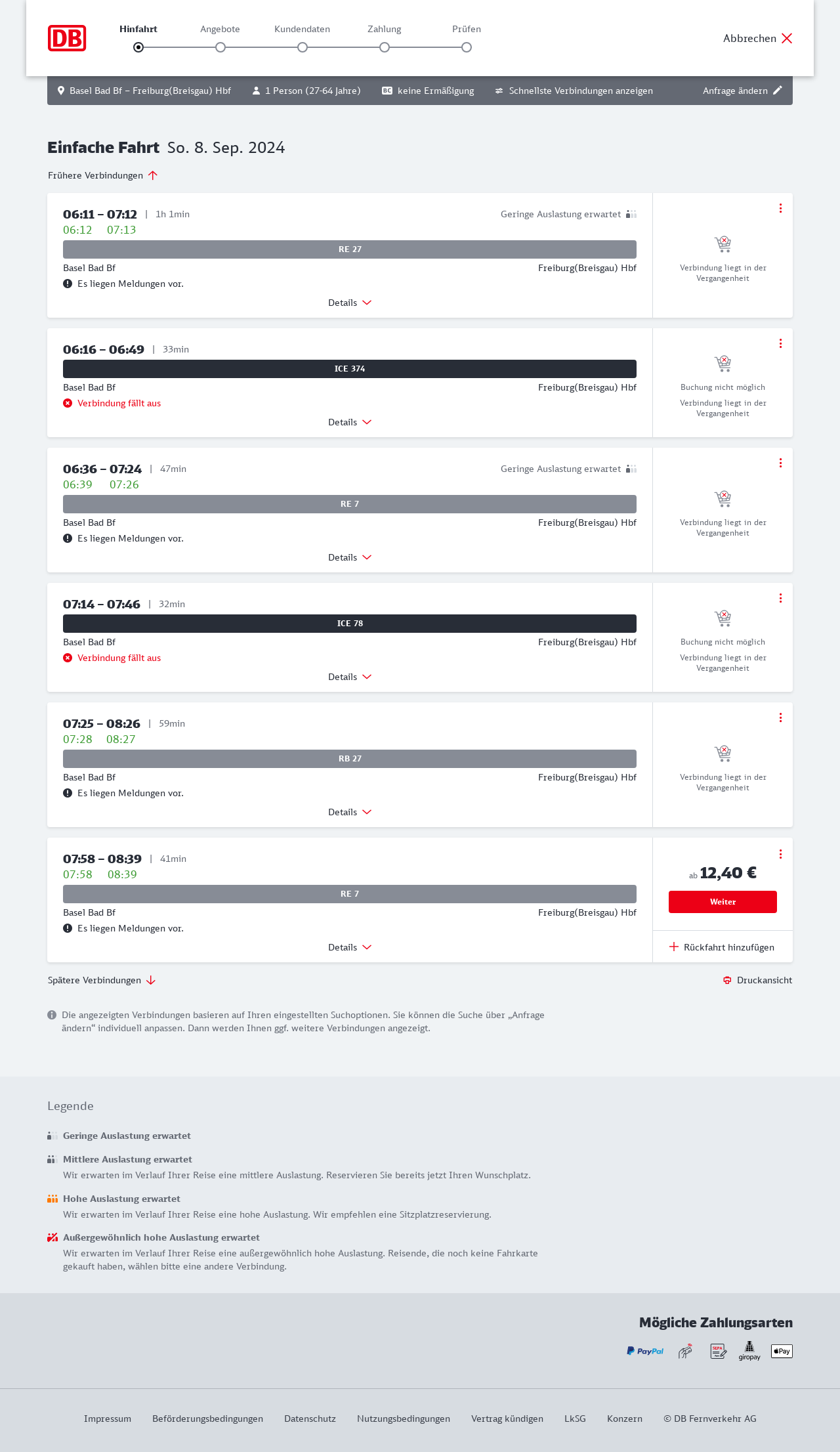This screenshot has height=1452, width=840.
Task: Click the DB logo
Action: tap(67, 38)
